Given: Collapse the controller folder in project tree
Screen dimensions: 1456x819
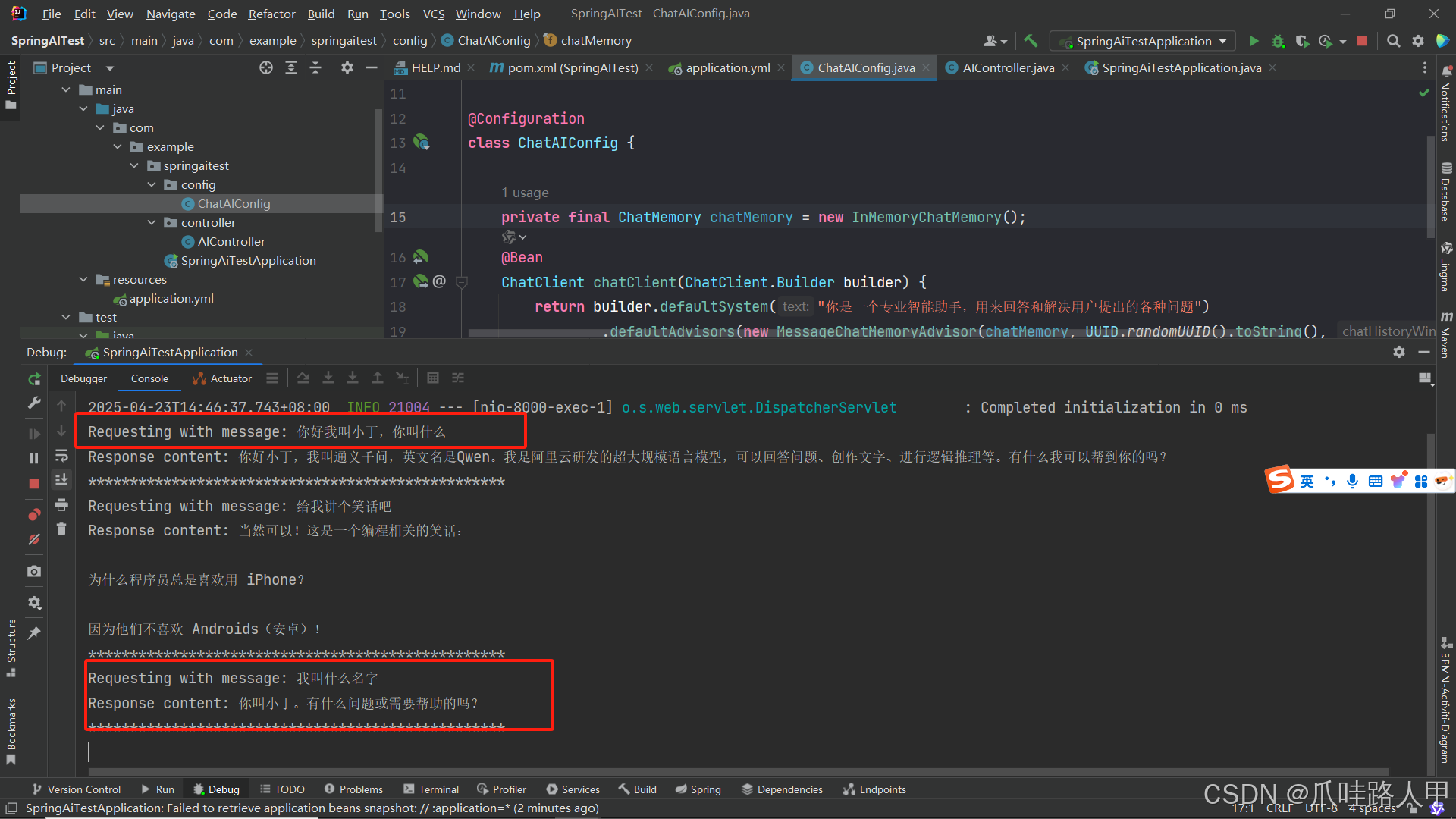Looking at the screenshot, I should coord(152,222).
